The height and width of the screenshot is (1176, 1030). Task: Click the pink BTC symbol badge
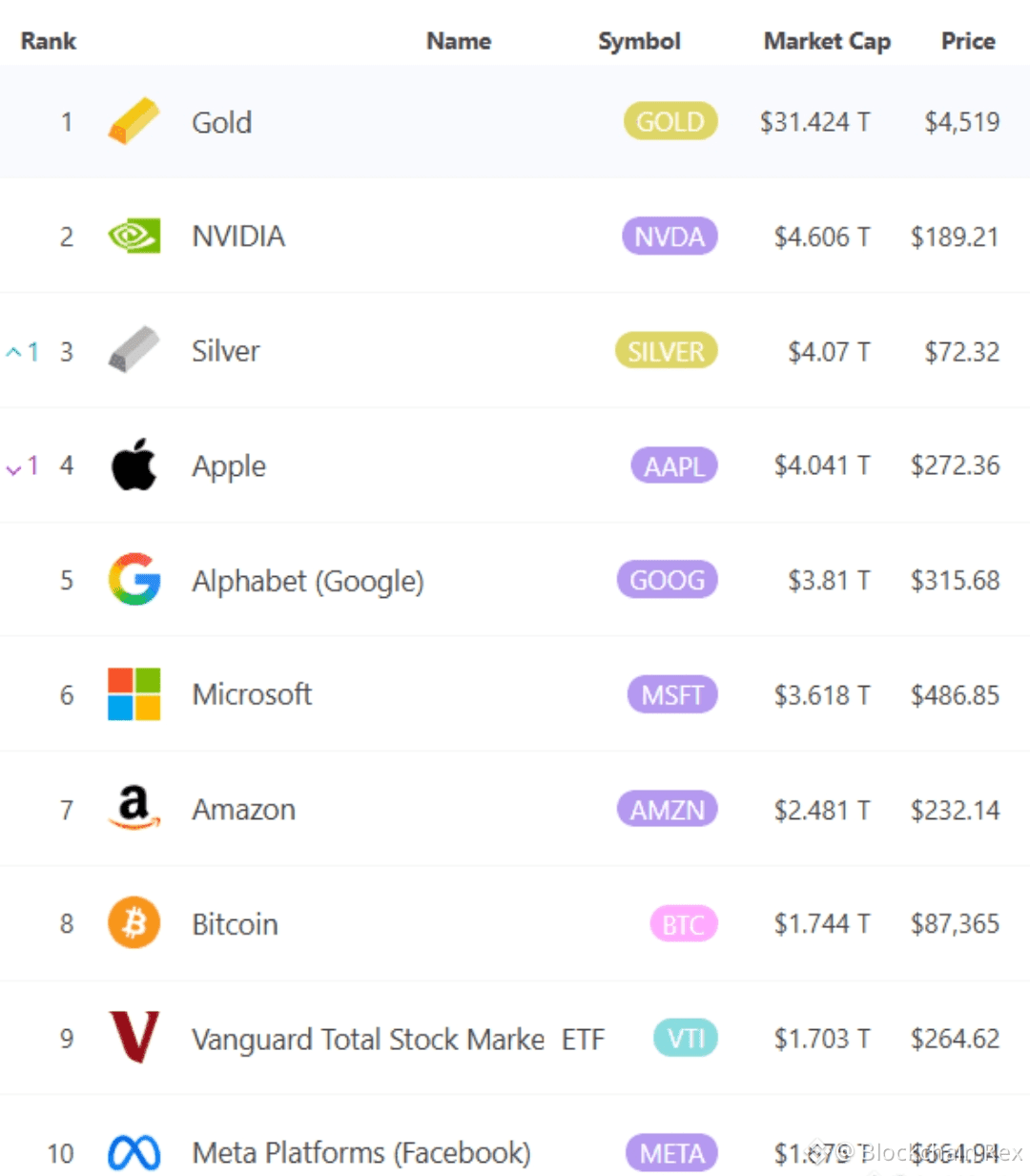tap(683, 924)
